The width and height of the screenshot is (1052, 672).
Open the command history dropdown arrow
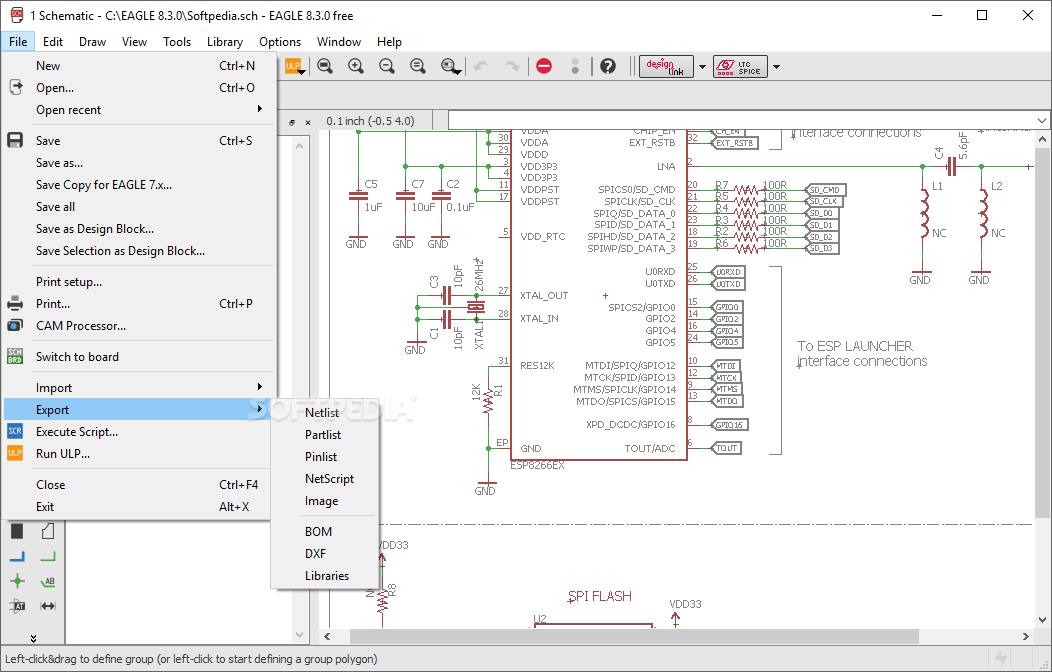click(1041, 121)
